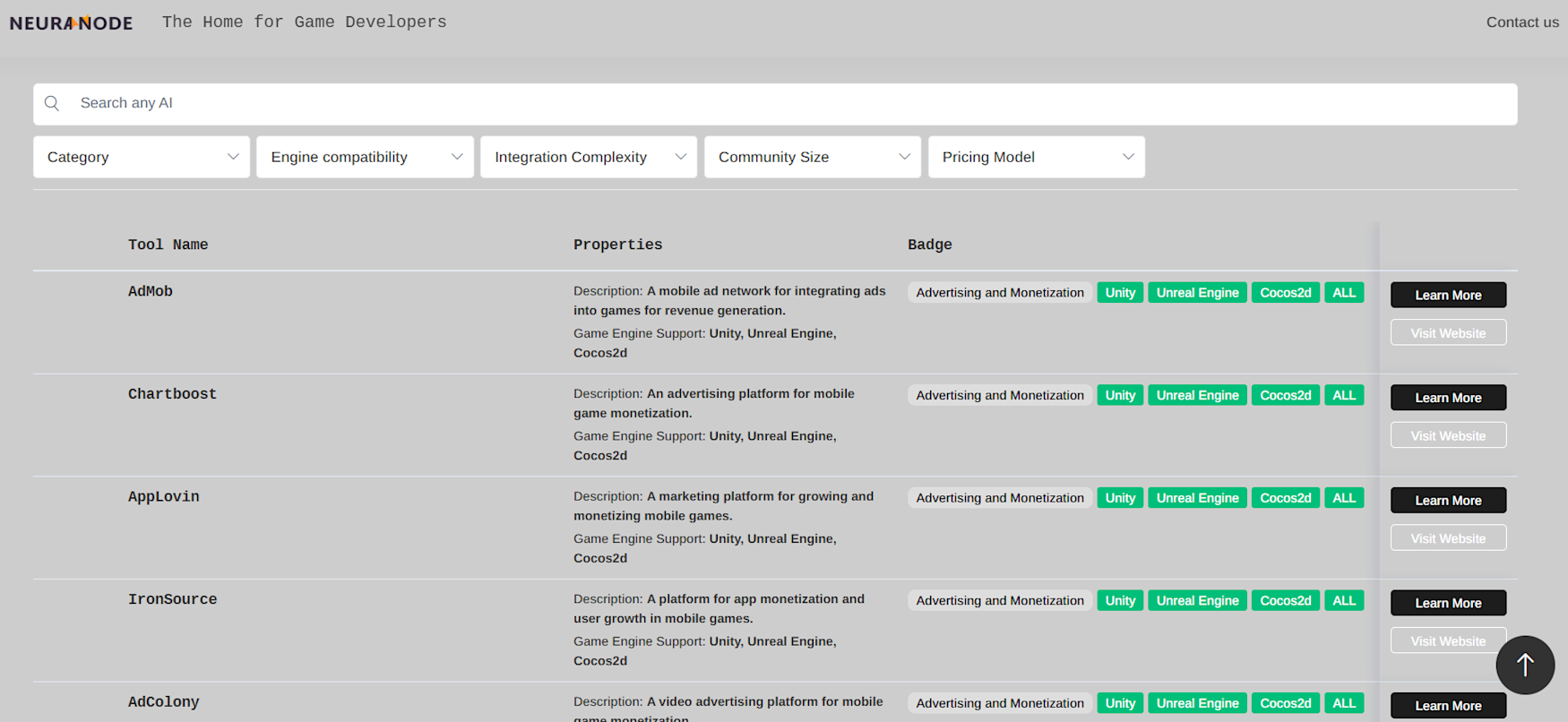
Task: Visit Website for Chartboost
Action: coord(1448,435)
